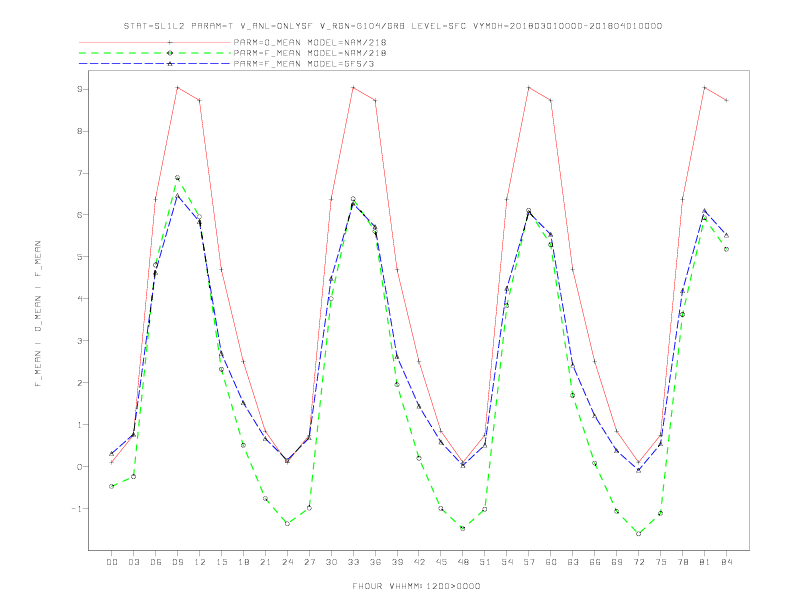Click y-axis tick label 3
The height and width of the screenshot is (612, 792).
(79, 340)
